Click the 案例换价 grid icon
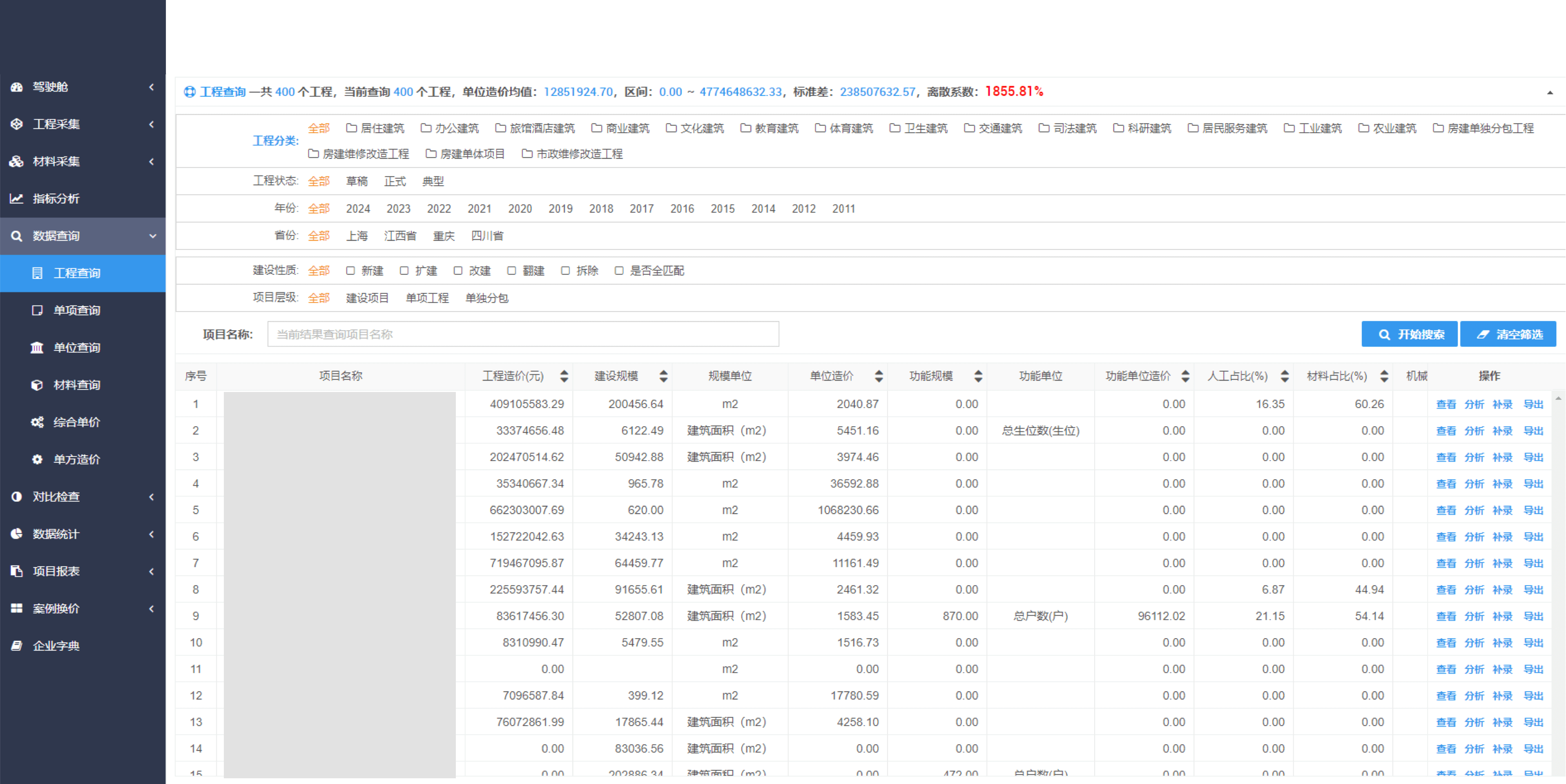The image size is (1566, 784). [16, 608]
